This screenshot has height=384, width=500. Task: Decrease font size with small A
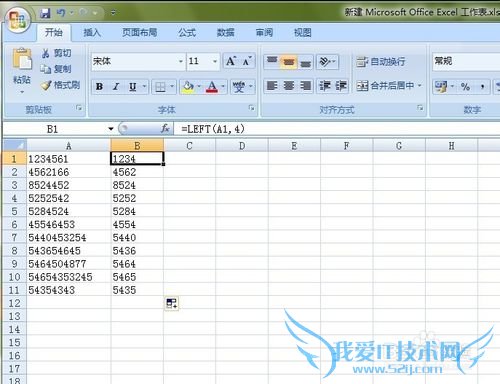pos(247,61)
